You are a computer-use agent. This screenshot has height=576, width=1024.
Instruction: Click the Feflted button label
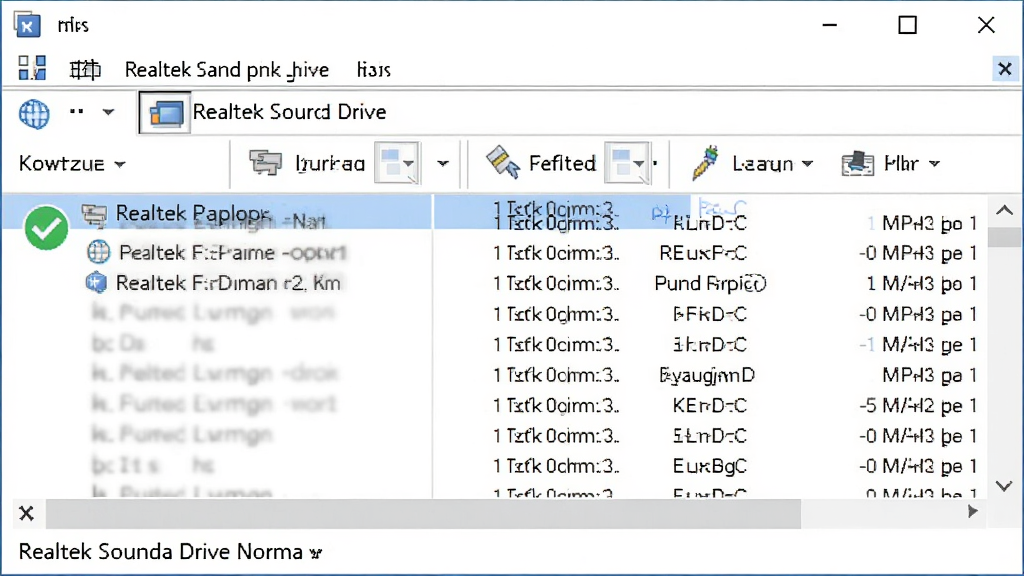[562, 163]
